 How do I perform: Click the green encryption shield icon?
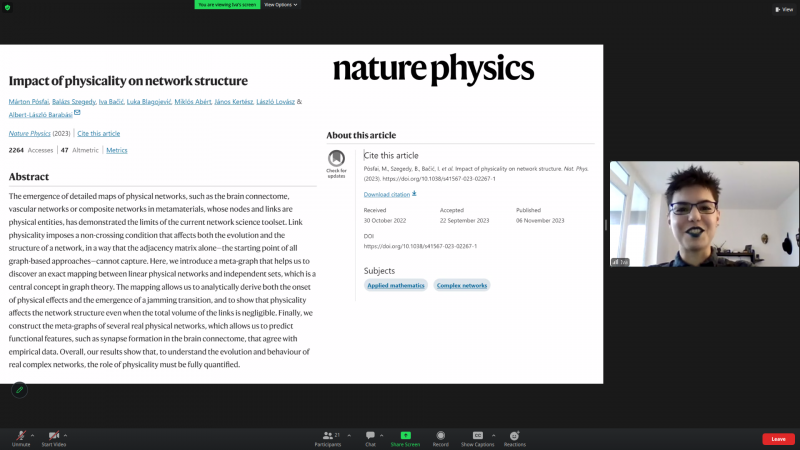point(7,7)
